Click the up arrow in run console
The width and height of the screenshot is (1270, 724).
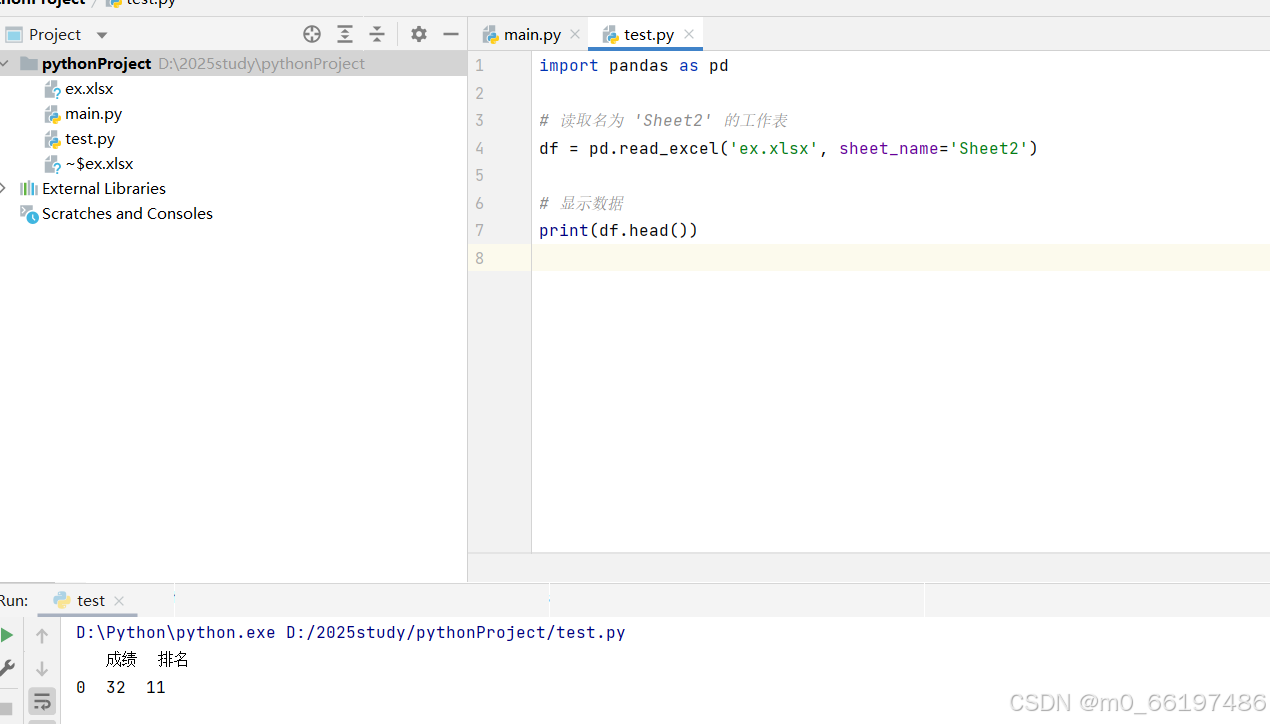coord(41,634)
